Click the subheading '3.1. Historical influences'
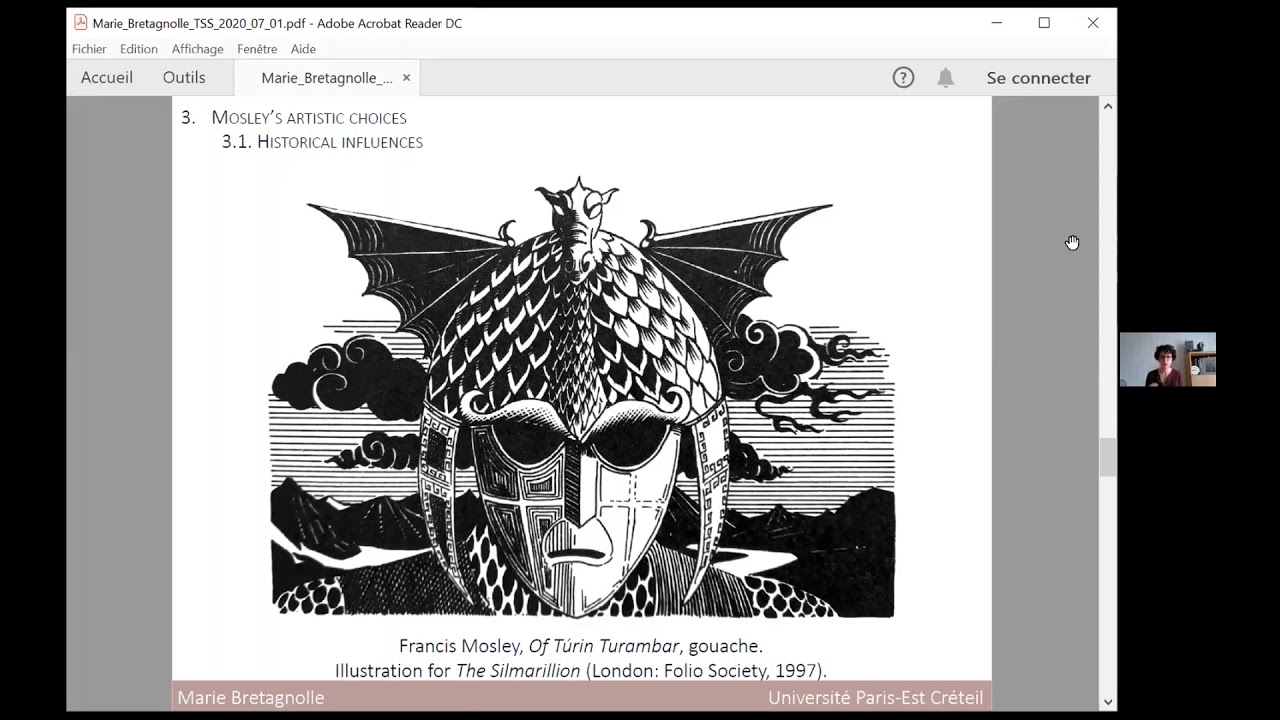 [x=322, y=142]
